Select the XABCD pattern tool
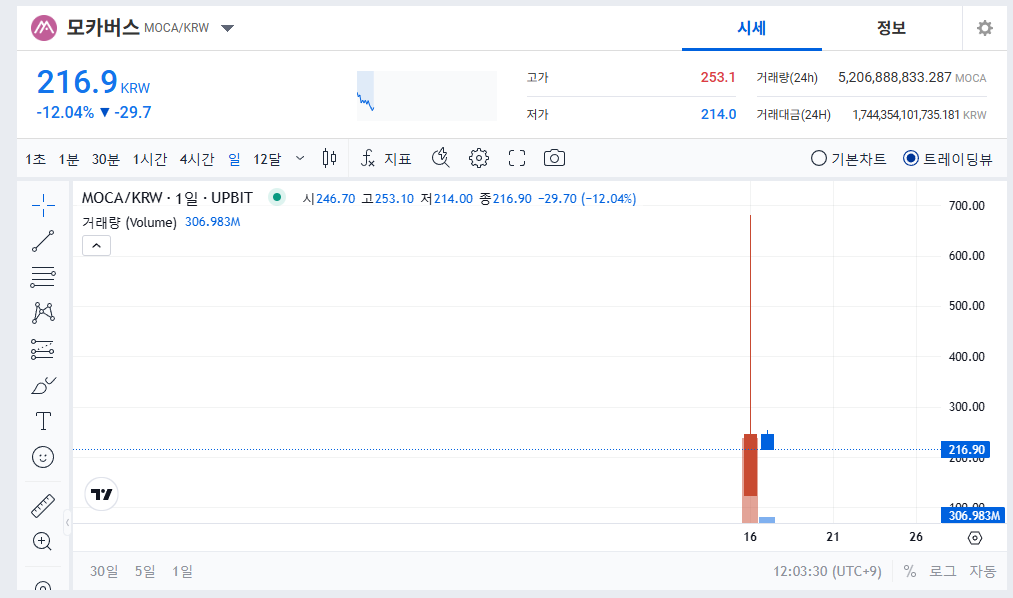Viewport: 1013px width, 598px height. tap(43, 313)
